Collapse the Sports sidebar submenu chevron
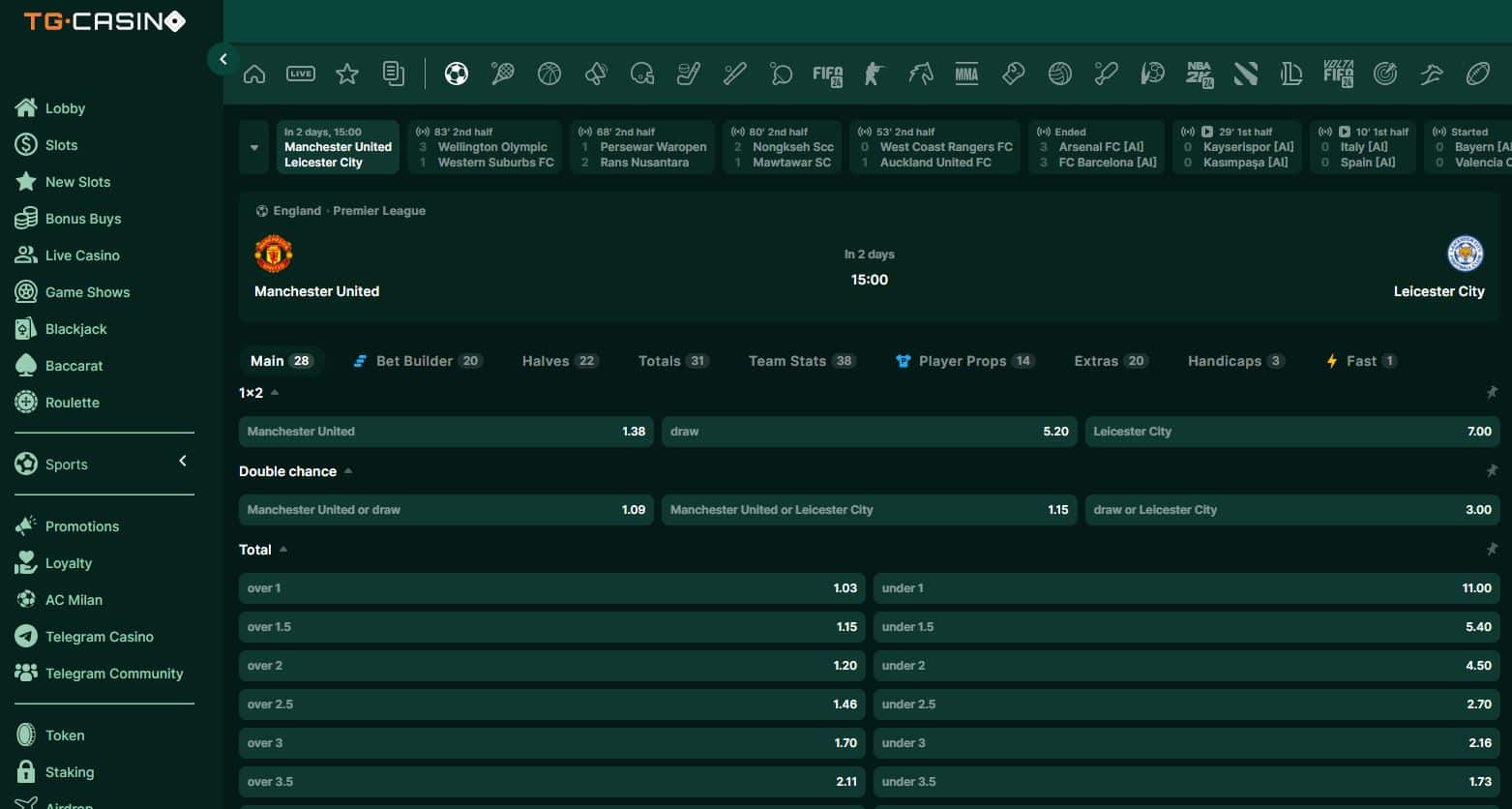Viewport: 1512px width, 809px height. point(183,462)
